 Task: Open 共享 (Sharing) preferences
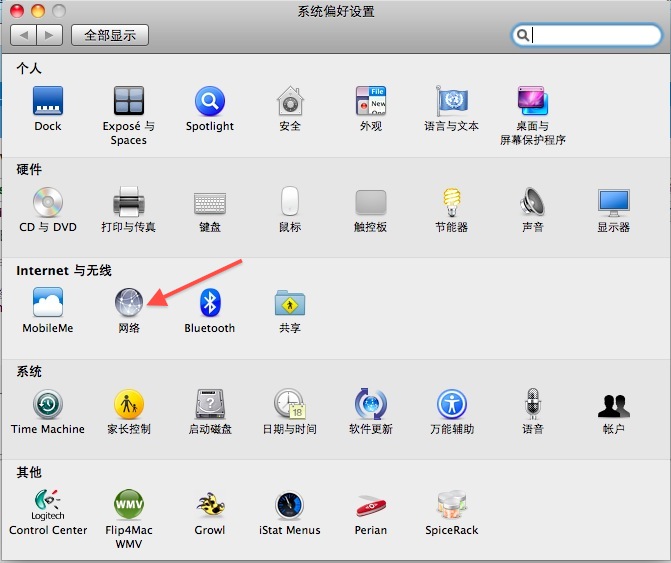point(290,303)
